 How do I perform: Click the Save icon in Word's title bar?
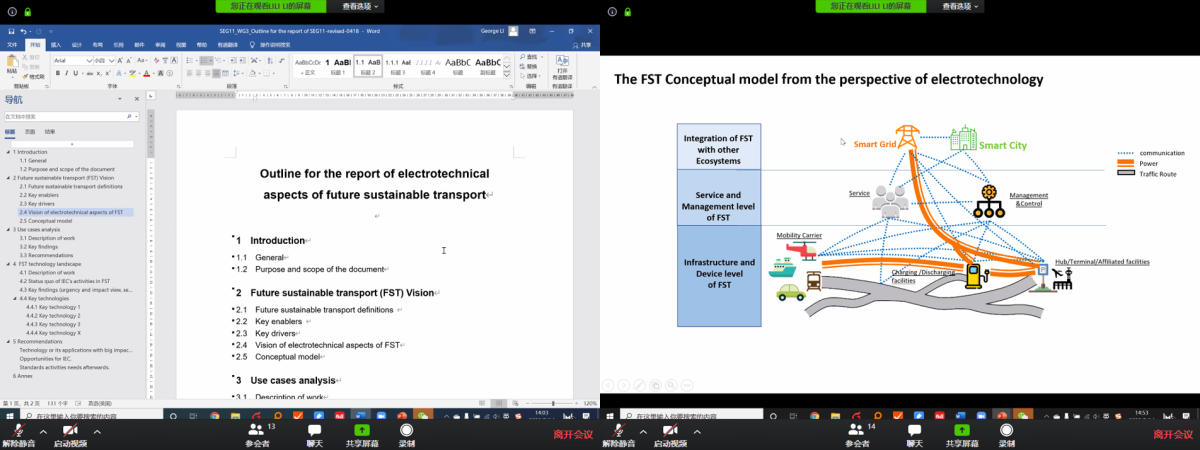tap(10, 32)
